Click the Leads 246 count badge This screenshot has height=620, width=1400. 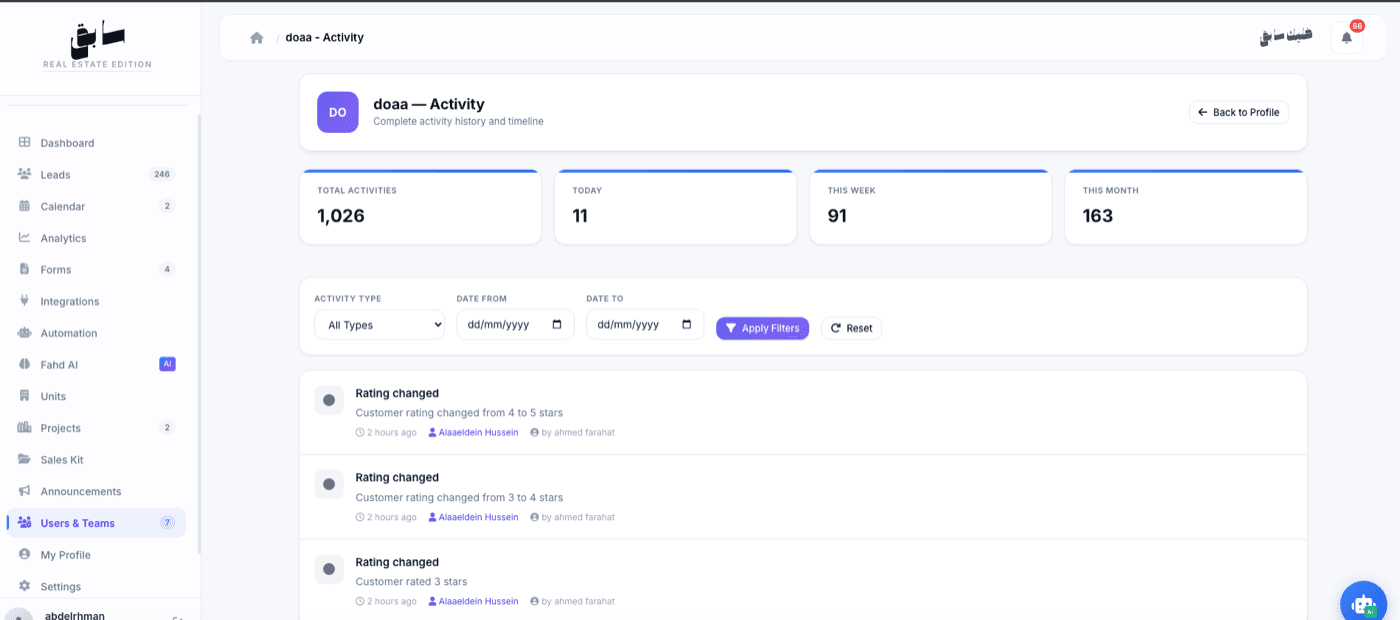tap(162, 174)
